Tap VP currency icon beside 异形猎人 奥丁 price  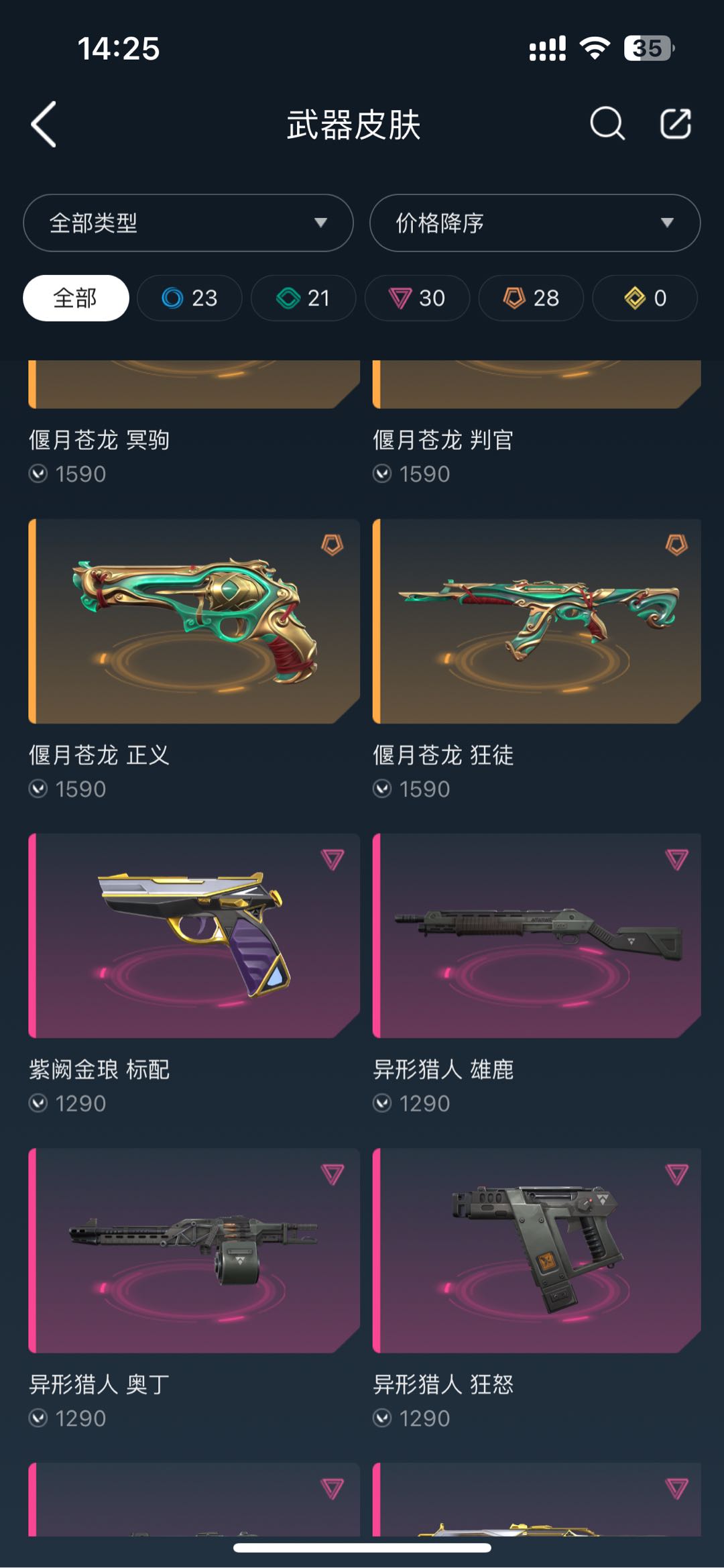point(38,1418)
